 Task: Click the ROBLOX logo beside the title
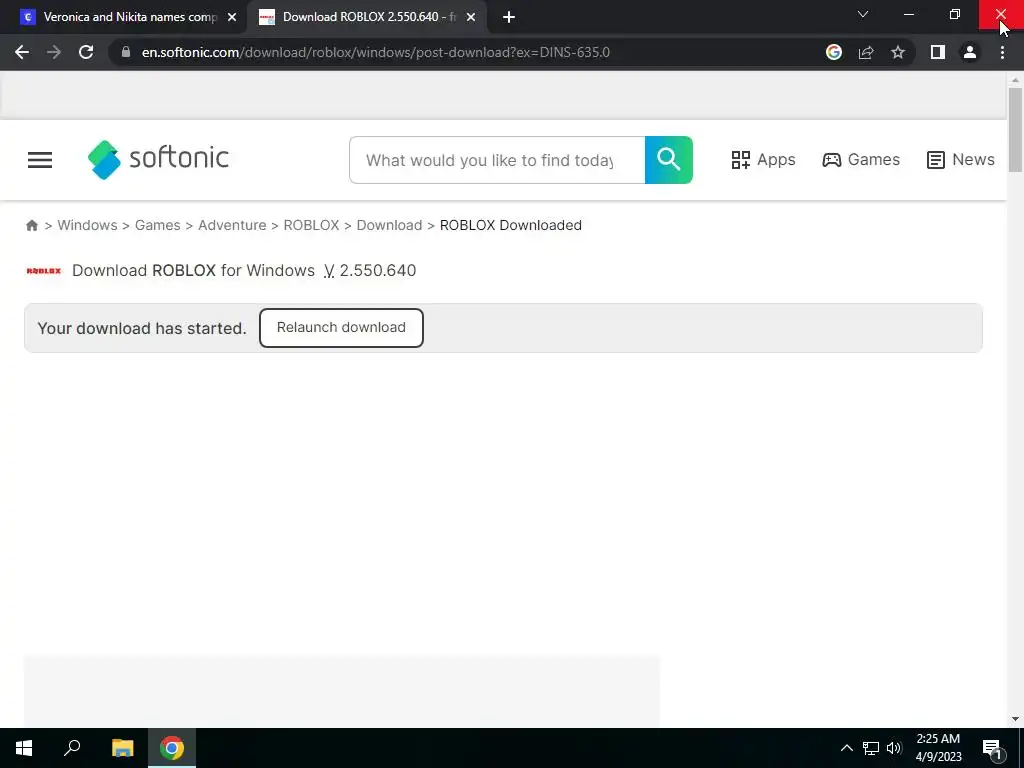pyautogui.click(x=44, y=270)
